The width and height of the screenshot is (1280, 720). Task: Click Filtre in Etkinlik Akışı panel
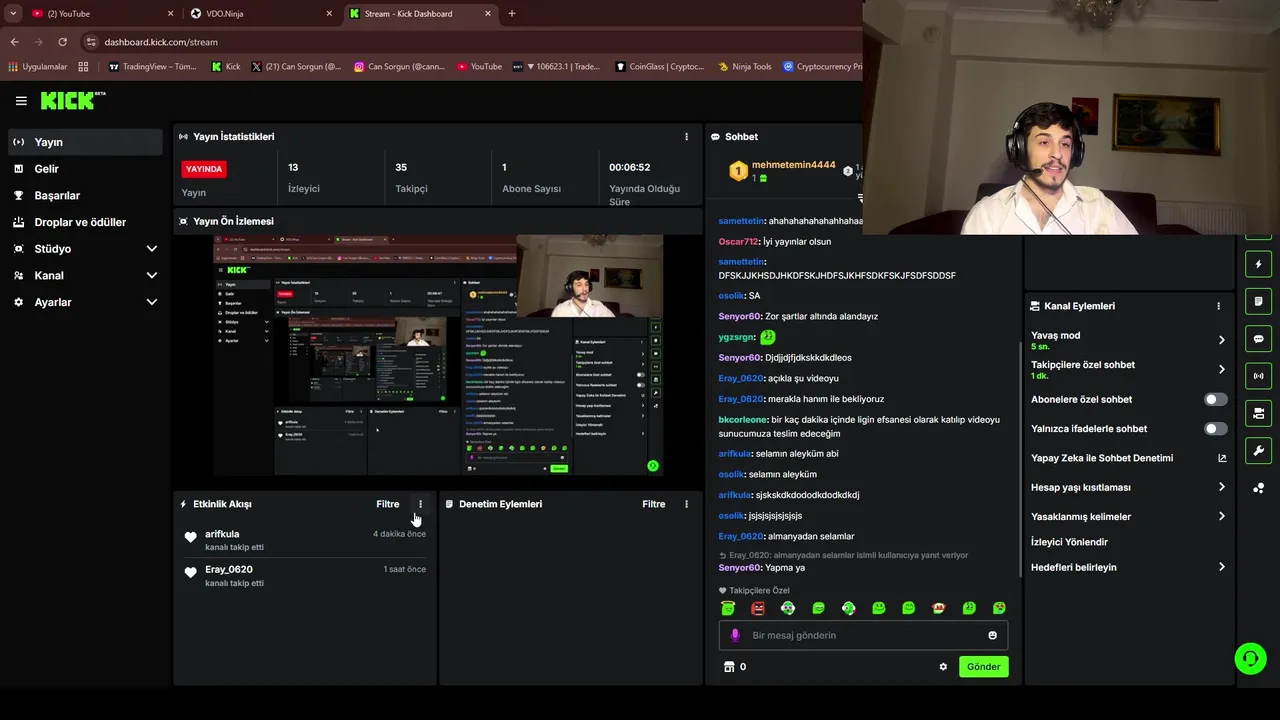tap(388, 504)
